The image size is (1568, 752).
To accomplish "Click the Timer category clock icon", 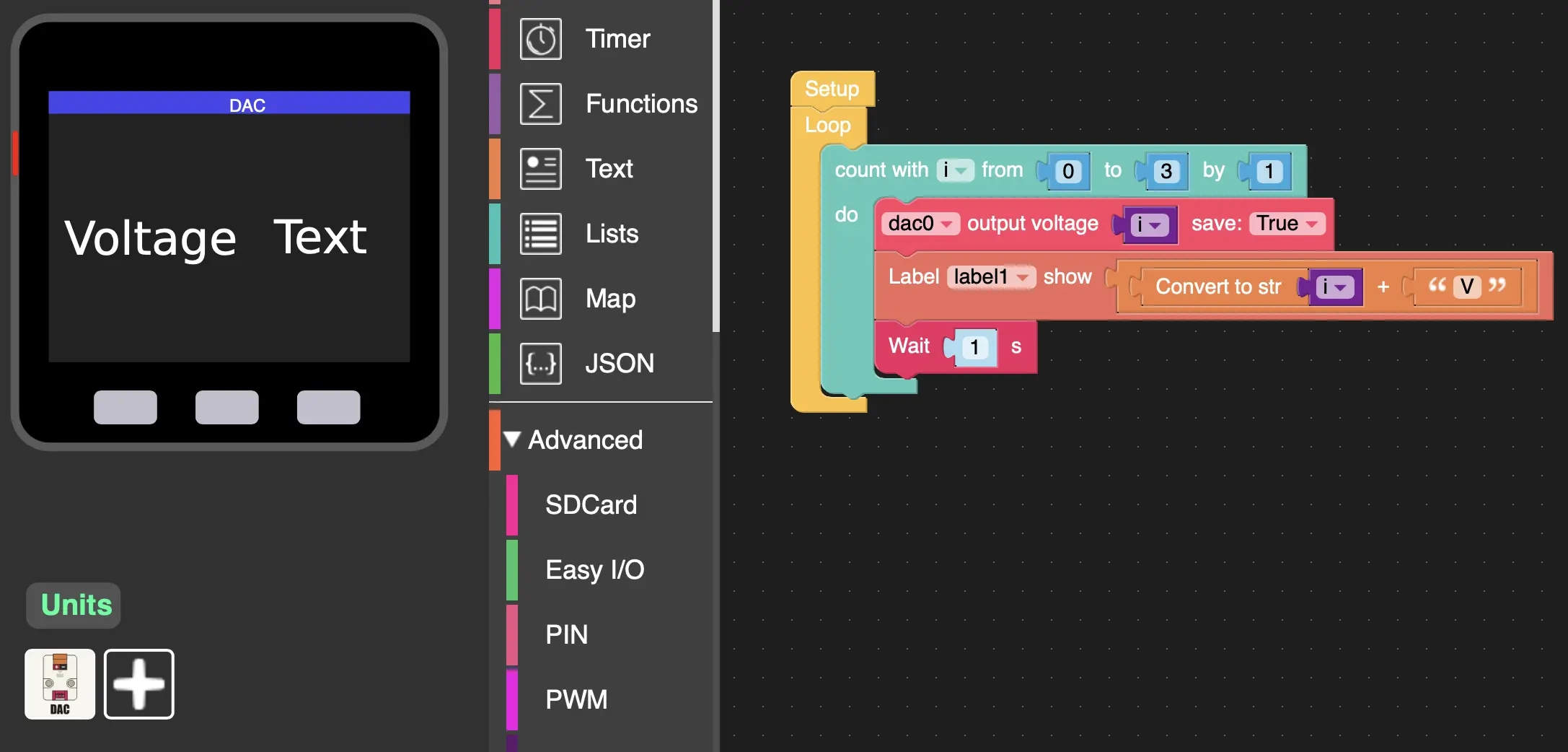I will [x=540, y=39].
